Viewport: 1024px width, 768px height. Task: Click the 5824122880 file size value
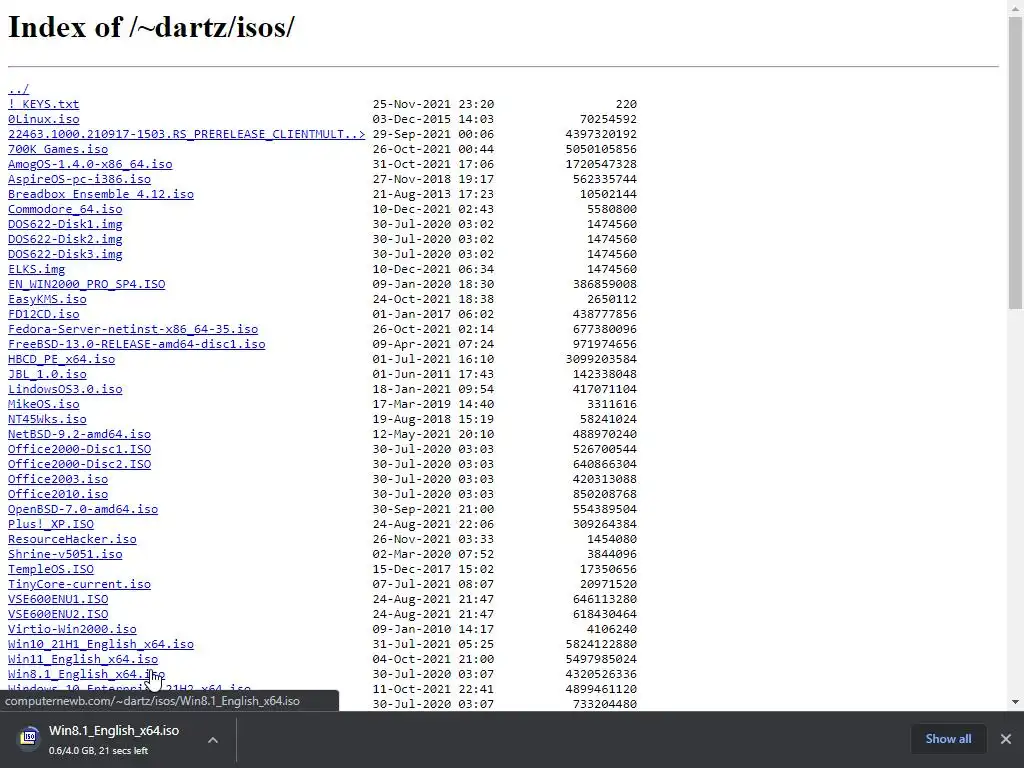pyautogui.click(x=601, y=645)
